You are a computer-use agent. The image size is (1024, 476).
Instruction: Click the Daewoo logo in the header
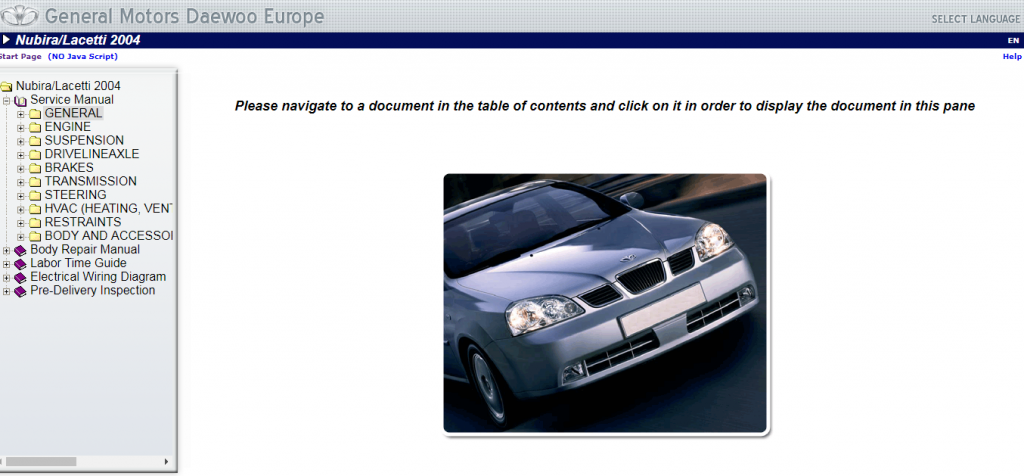click(20, 15)
